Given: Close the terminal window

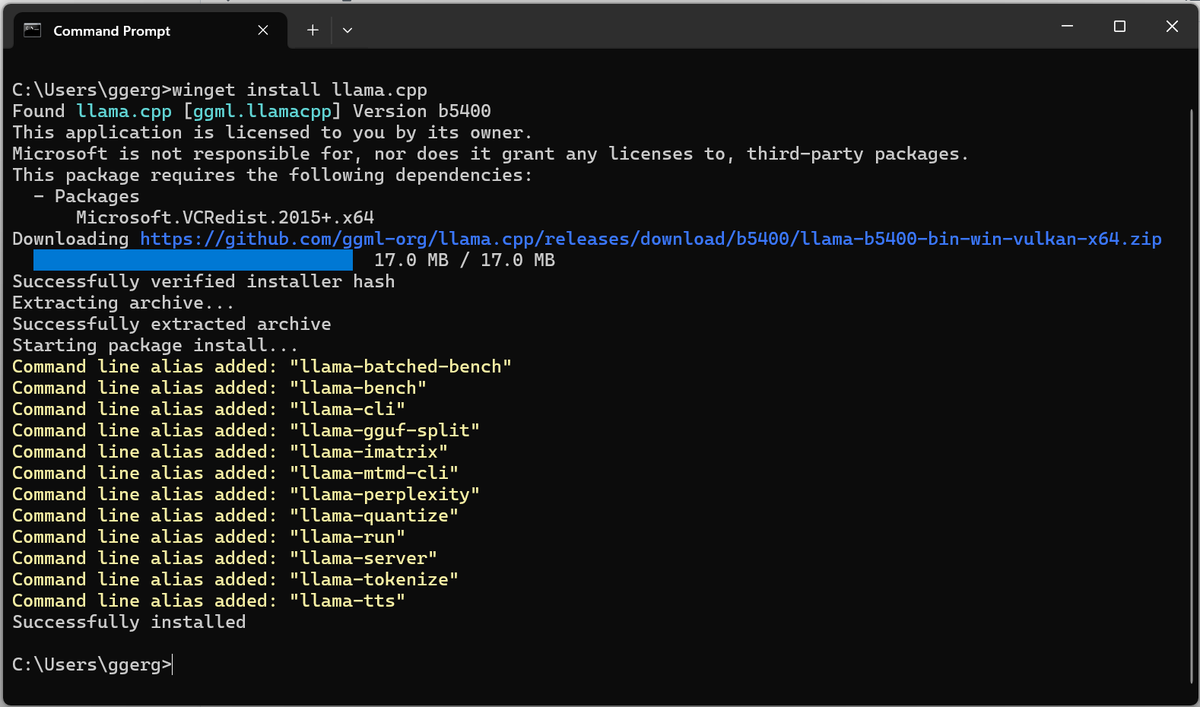Looking at the screenshot, I should (x=1172, y=26).
